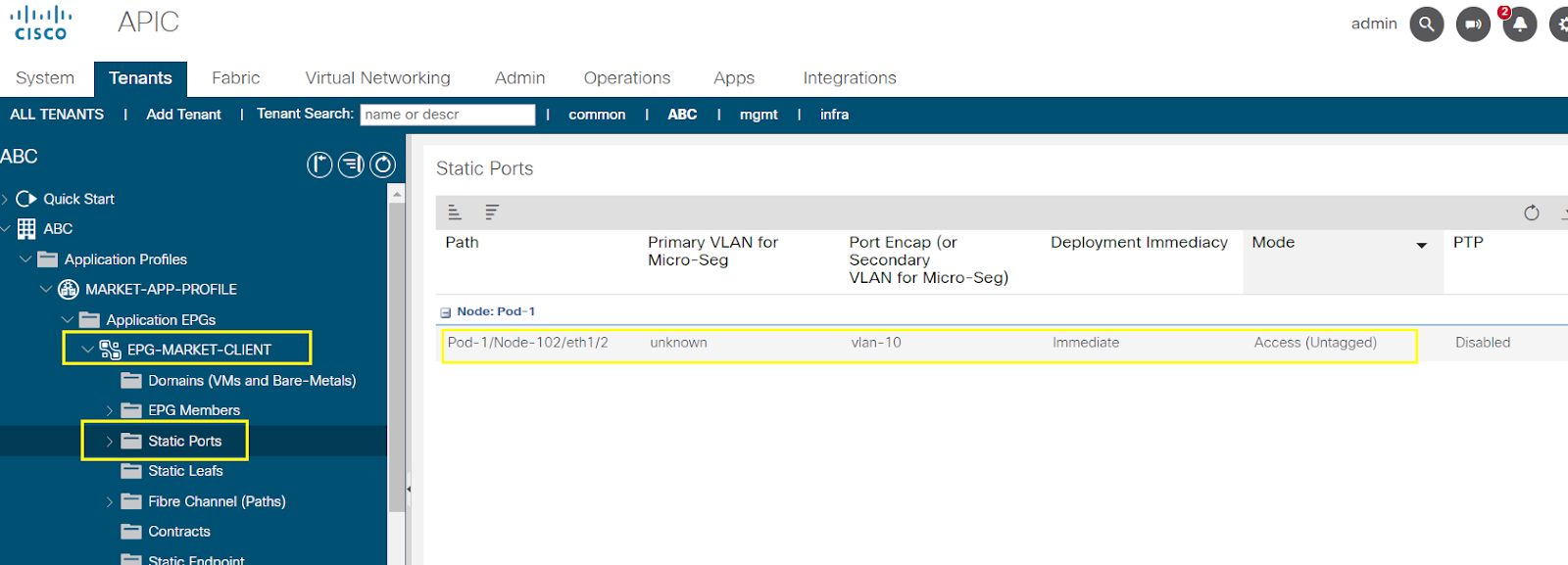Click Add Tenant link

[184, 115]
